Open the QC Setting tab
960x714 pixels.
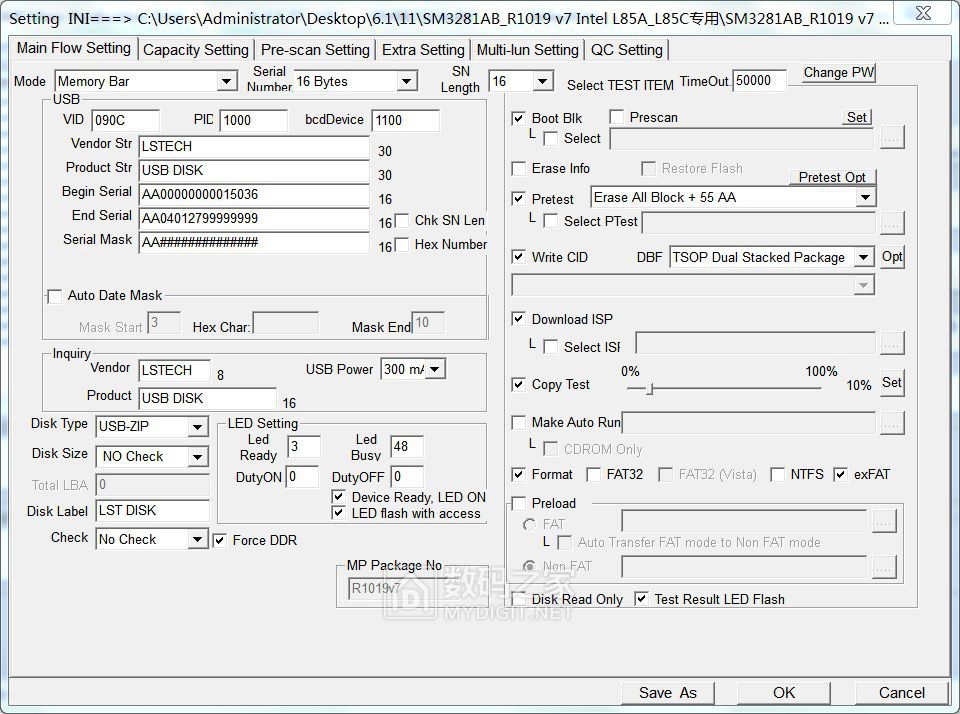tap(626, 50)
